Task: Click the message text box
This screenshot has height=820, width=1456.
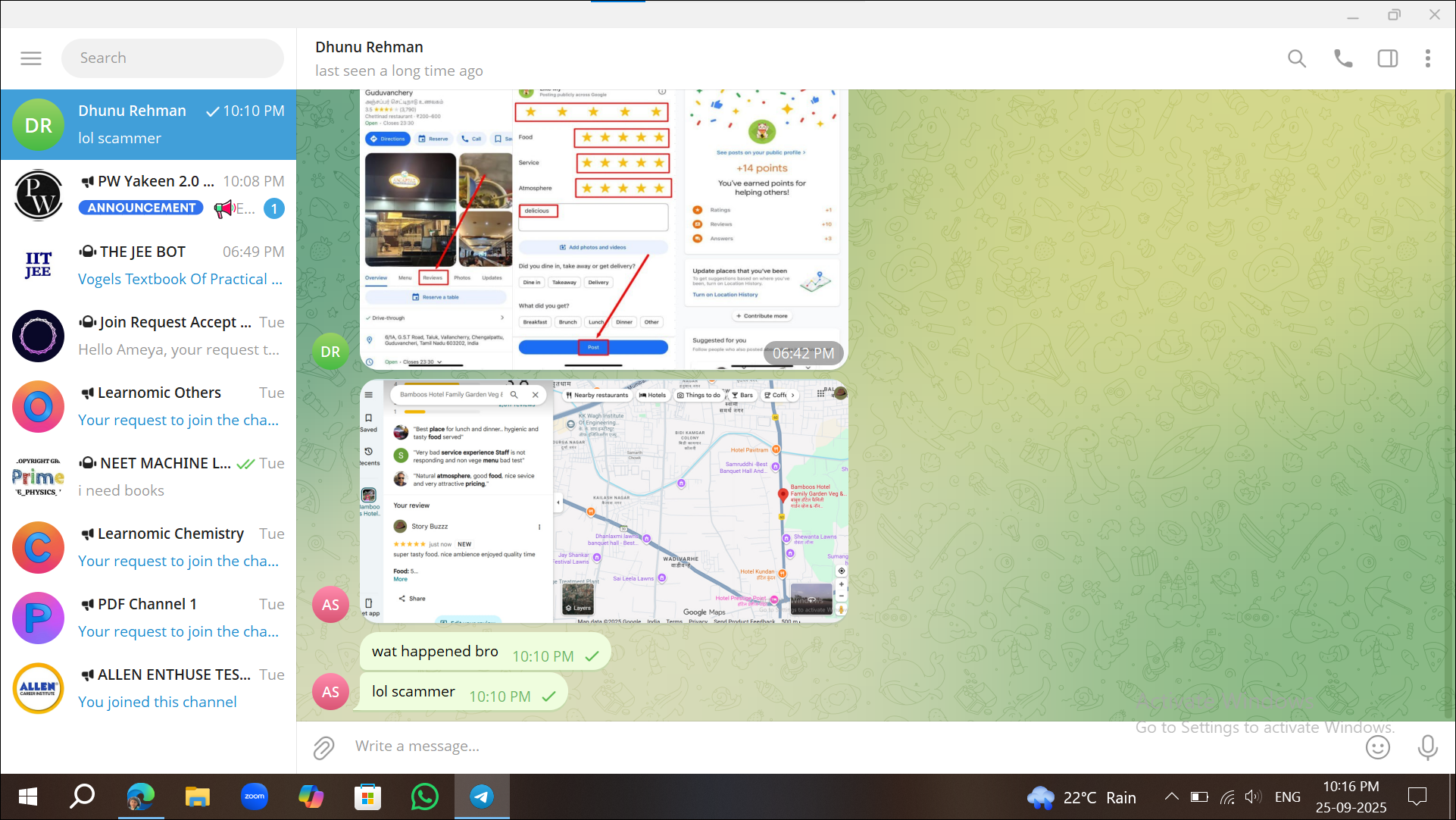Action: click(x=833, y=746)
